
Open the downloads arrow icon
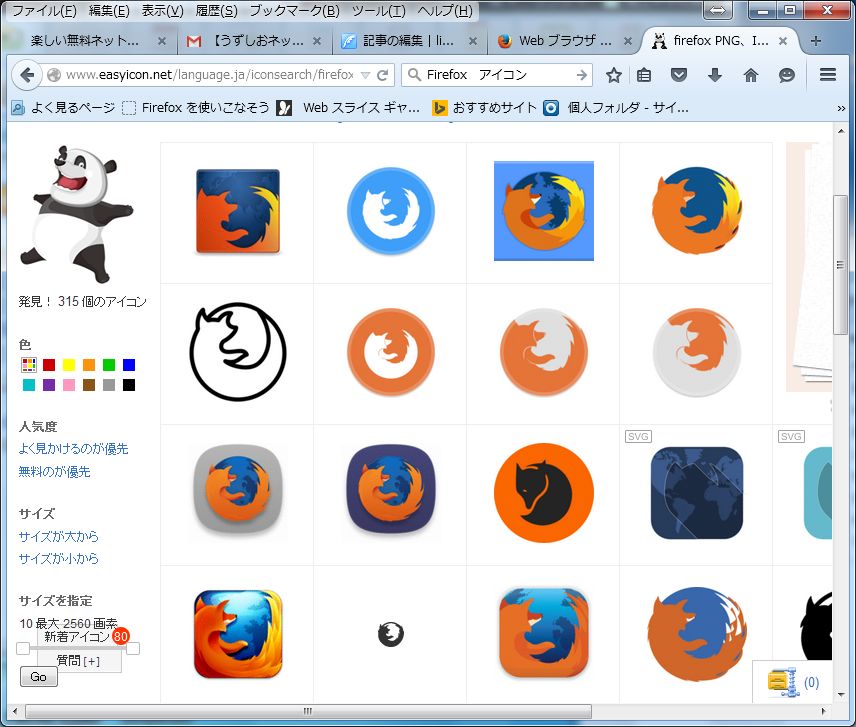pyautogui.click(x=715, y=75)
